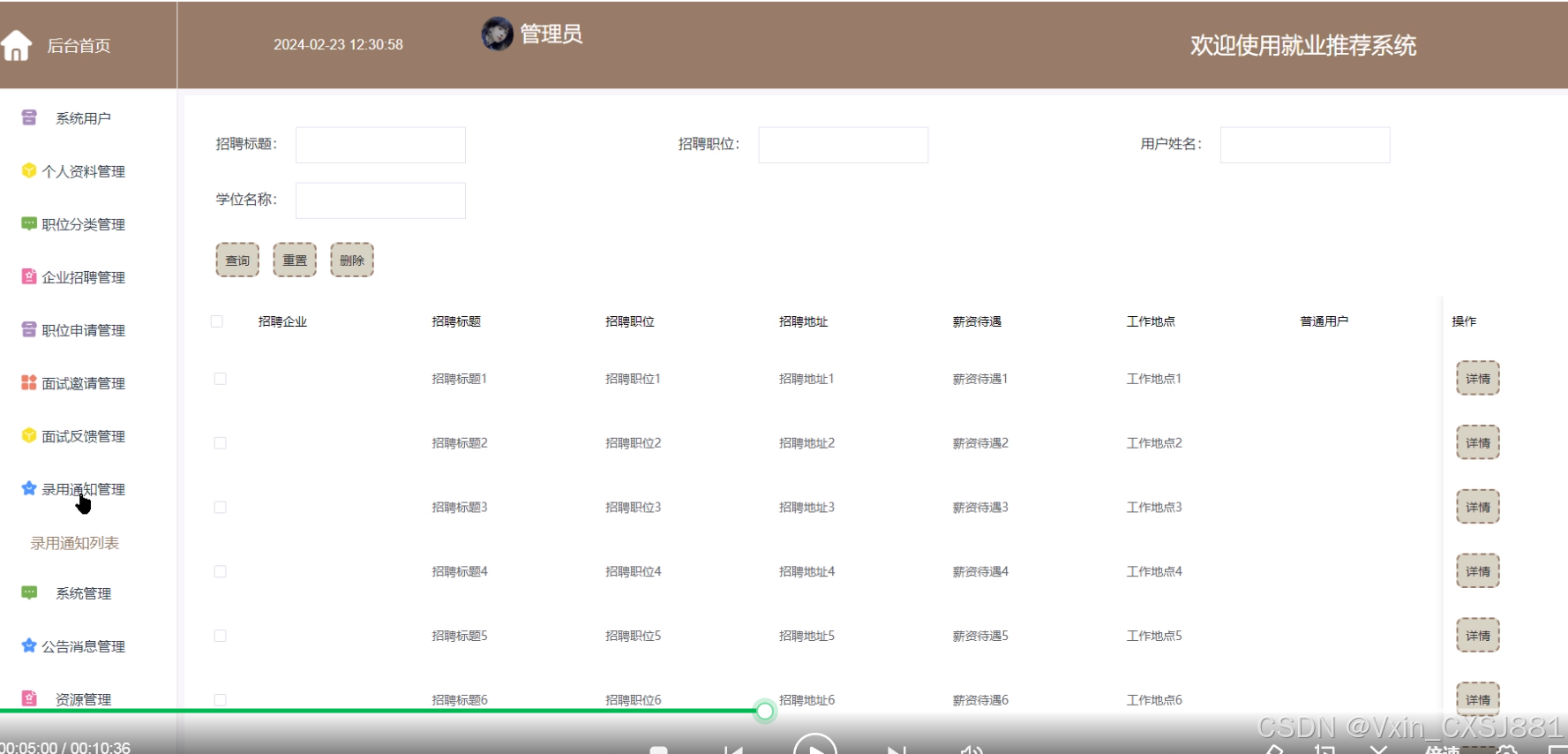Click the video play button
The image size is (1568, 754).
click(815, 743)
